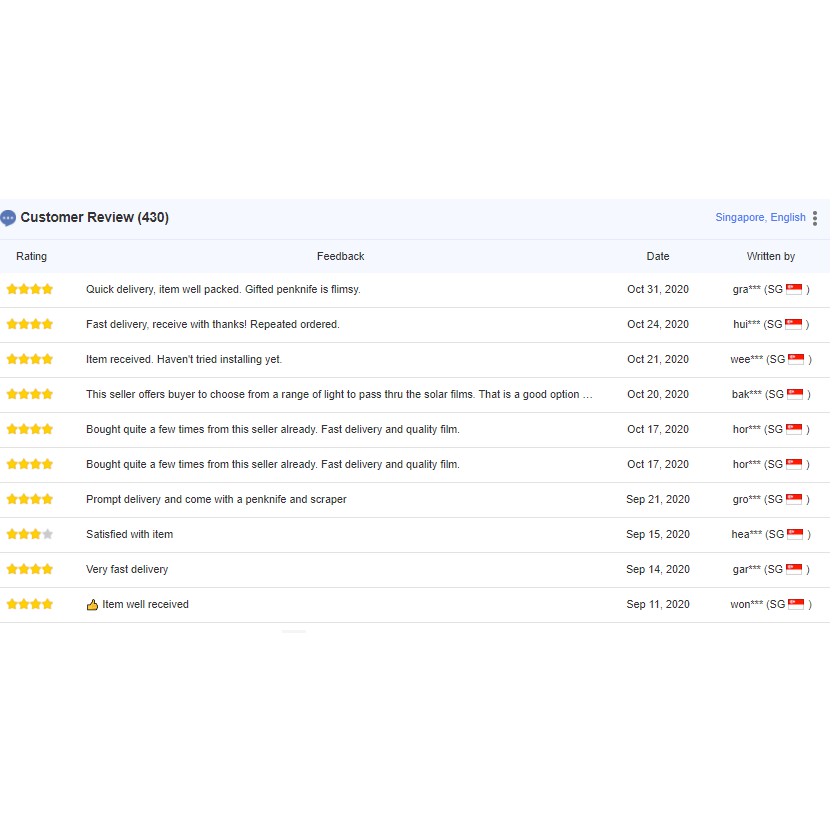Click the Singapore flag beside bak*** reviewer
The width and height of the screenshot is (833, 833).
pyautogui.click(x=796, y=394)
